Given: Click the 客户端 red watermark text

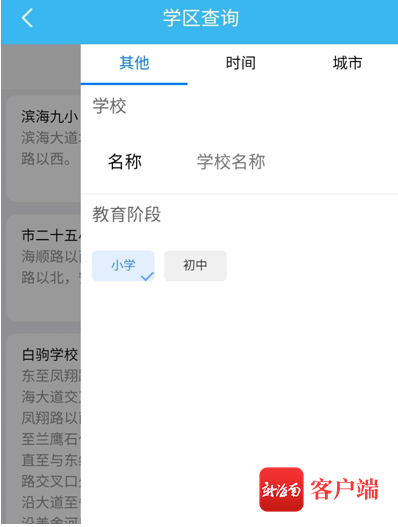Looking at the screenshot, I should (x=344, y=489).
